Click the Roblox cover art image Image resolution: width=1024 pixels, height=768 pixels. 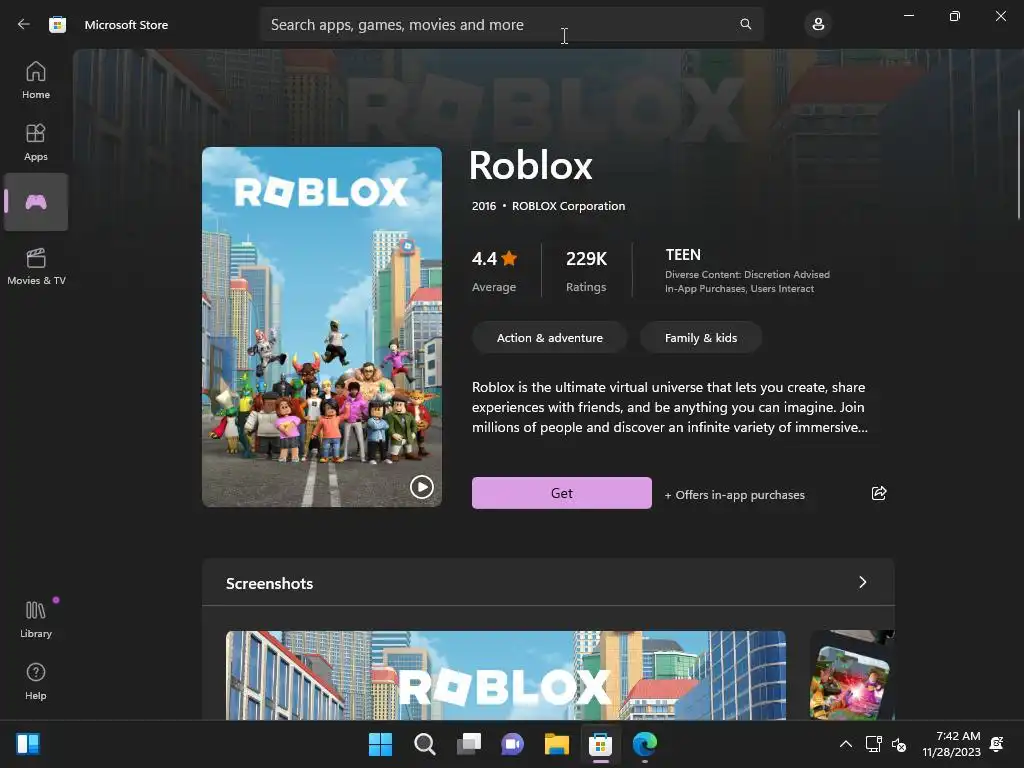coord(322,327)
